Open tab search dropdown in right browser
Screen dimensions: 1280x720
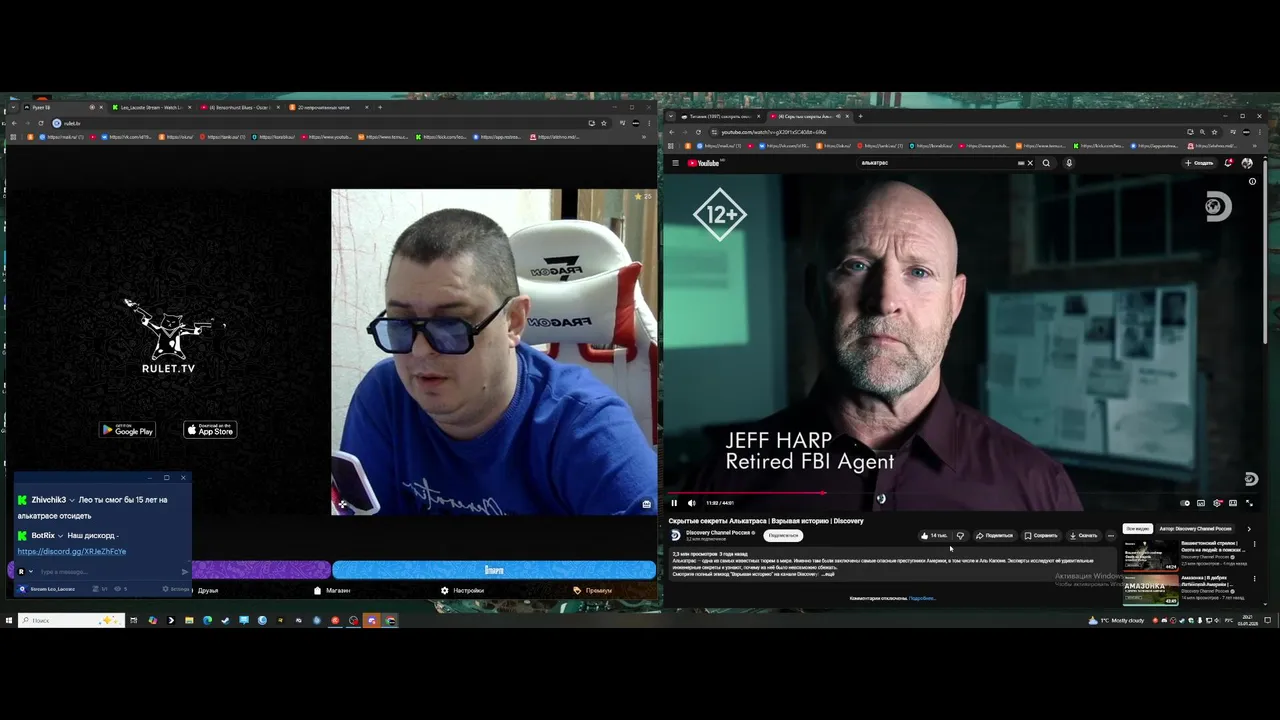coord(671,116)
